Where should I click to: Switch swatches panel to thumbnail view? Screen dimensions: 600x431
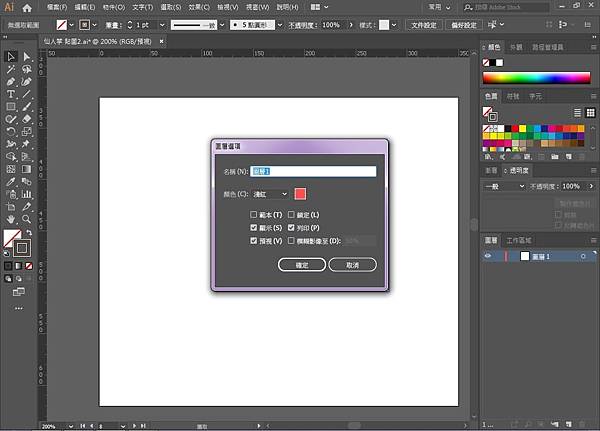(x=590, y=113)
